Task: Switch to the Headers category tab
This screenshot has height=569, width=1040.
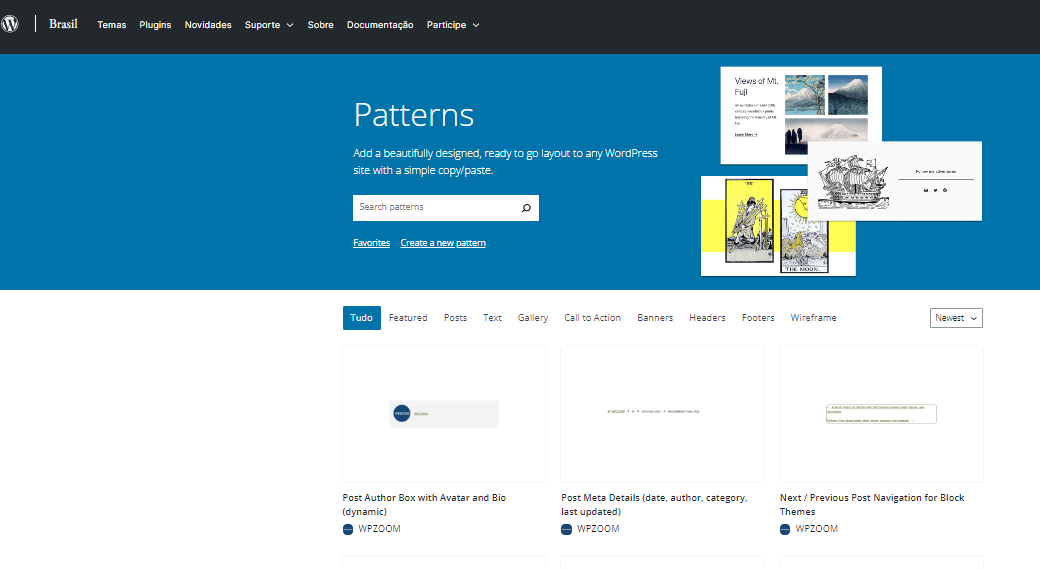Action: click(707, 318)
